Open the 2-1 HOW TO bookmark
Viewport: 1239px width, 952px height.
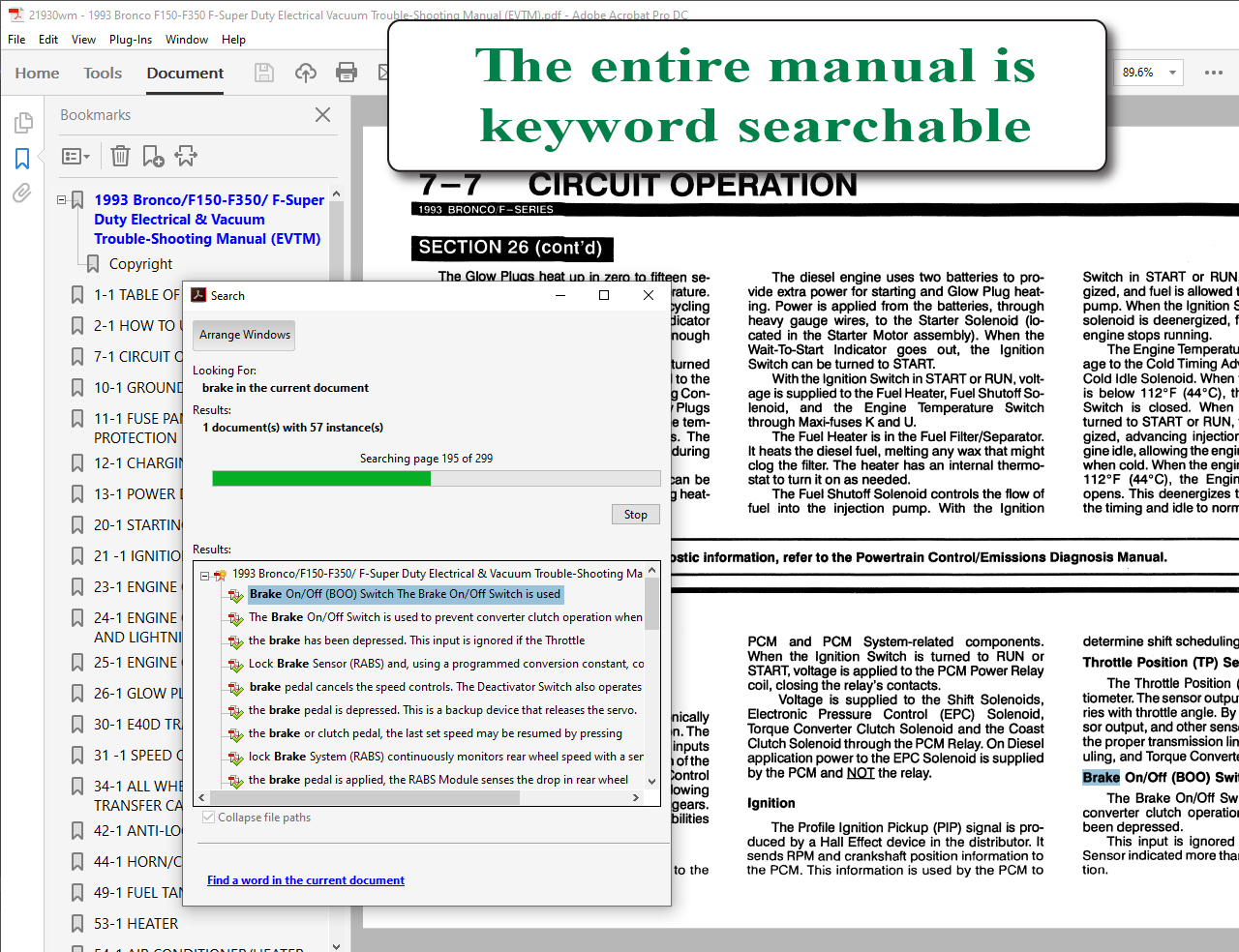pyautogui.click(x=136, y=326)
